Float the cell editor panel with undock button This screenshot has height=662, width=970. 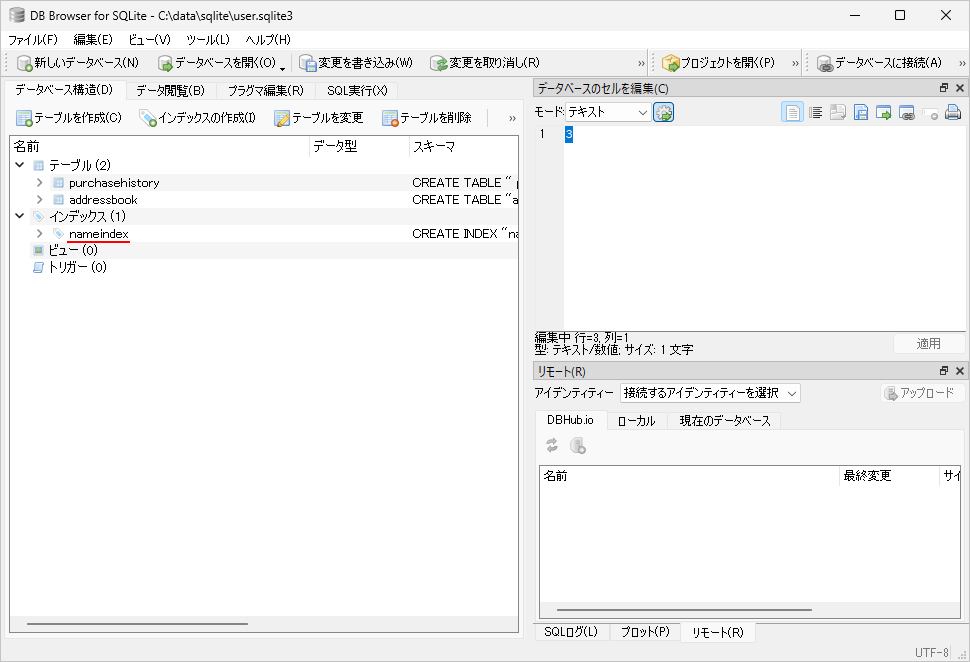[x=943, y=89]
